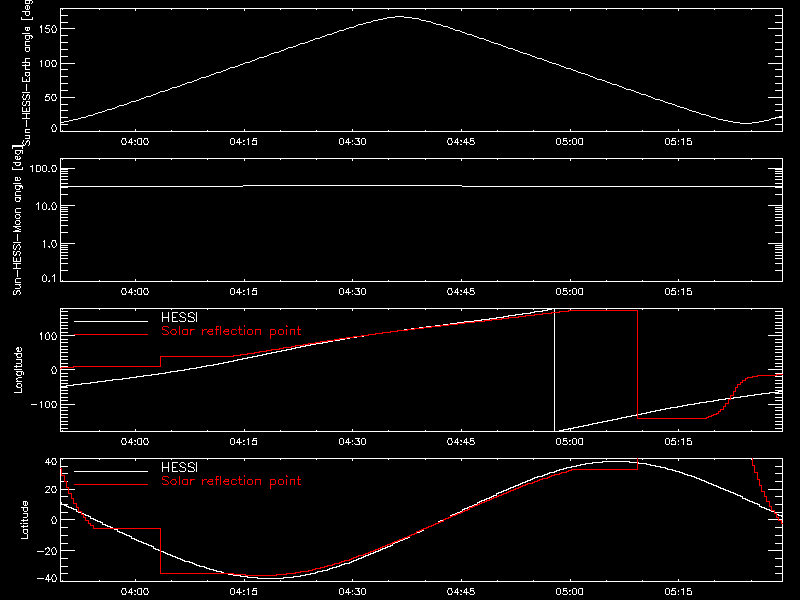Click the white HESSI legend line sample in the Longitude plot

click(111, 321)
